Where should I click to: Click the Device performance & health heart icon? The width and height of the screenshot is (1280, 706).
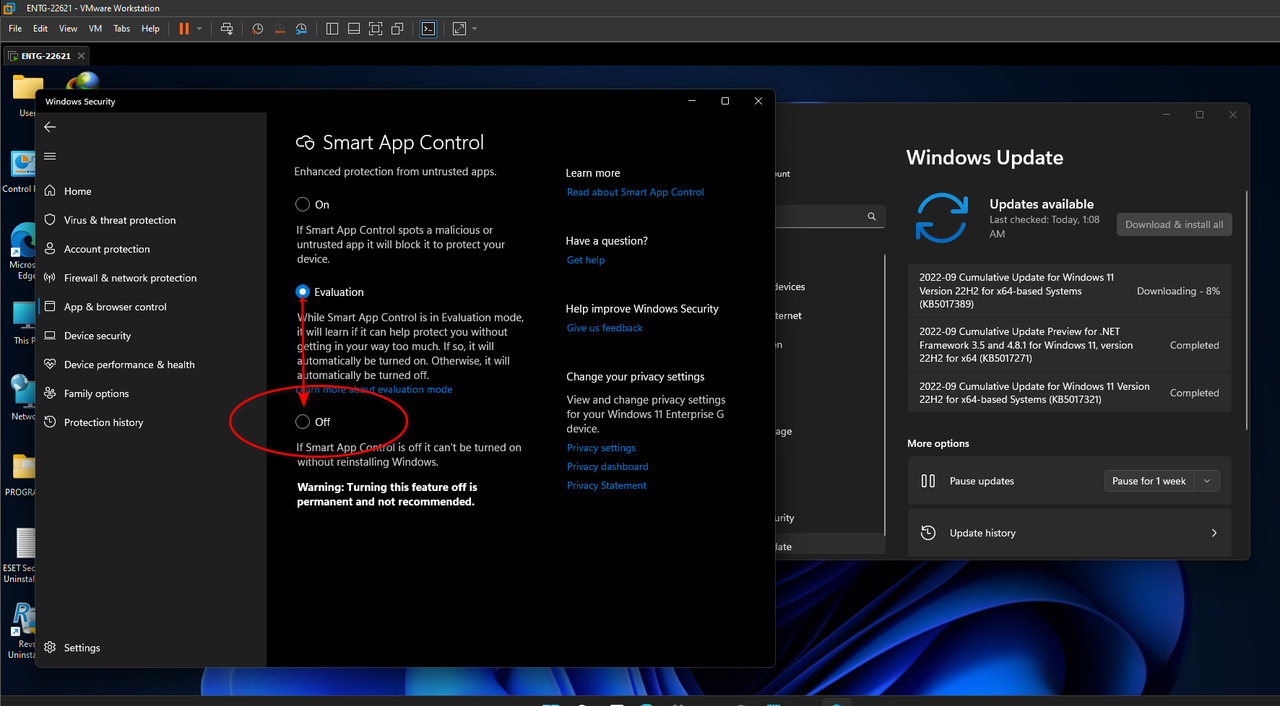[50, 365]
